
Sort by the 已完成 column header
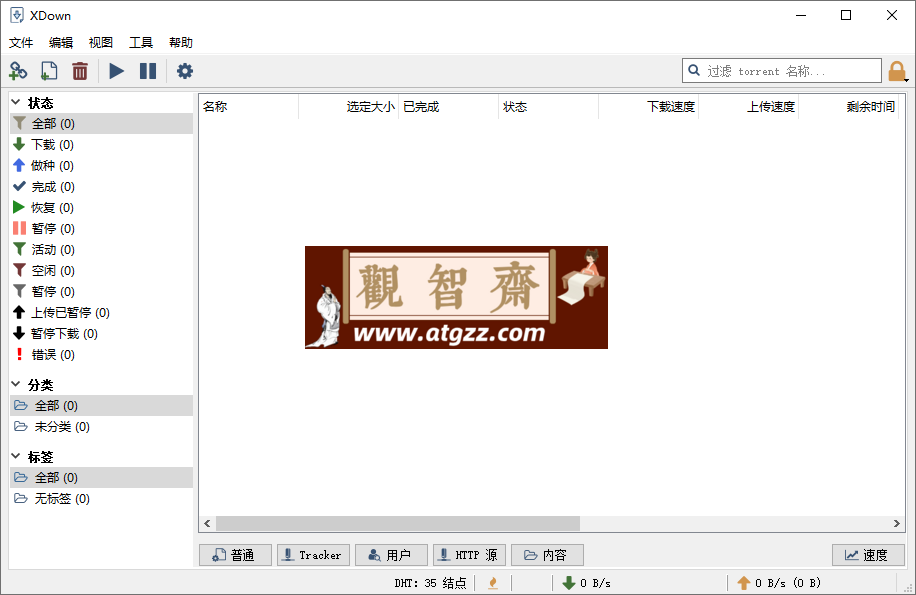pos(448,107)
